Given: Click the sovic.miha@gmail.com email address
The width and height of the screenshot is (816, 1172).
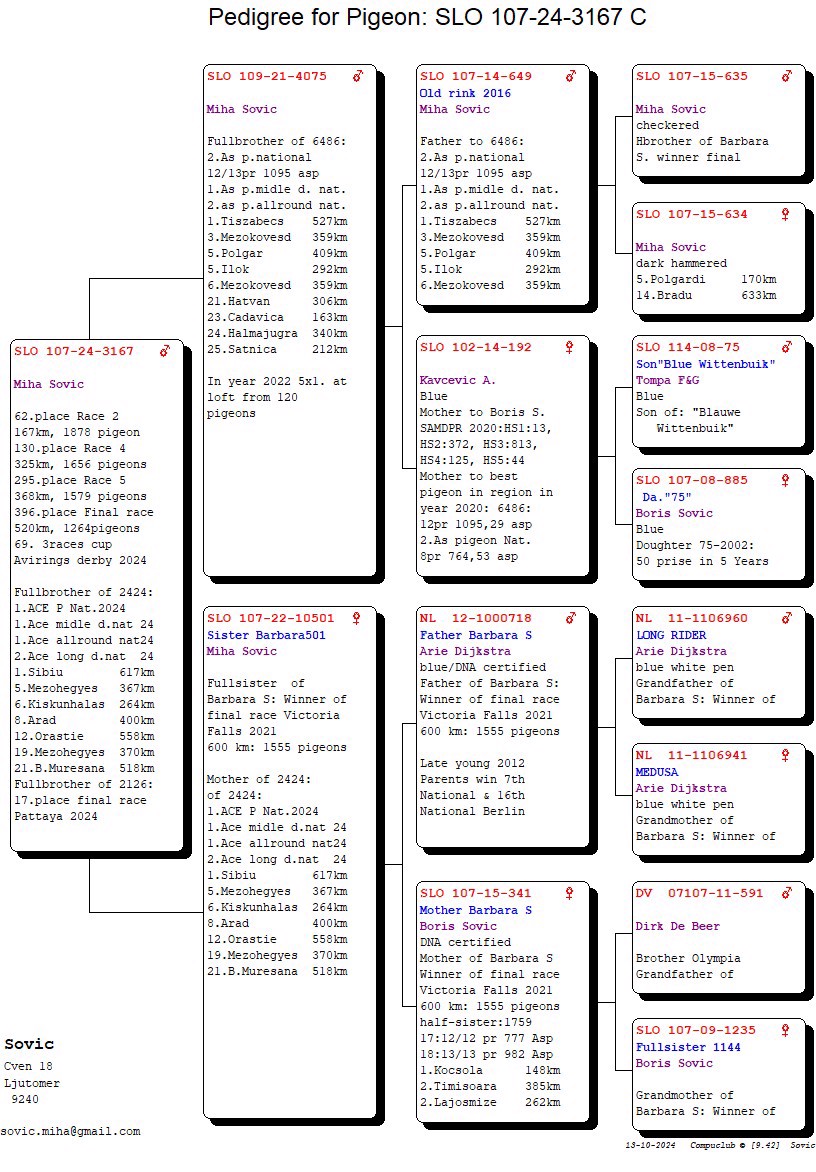Looking at the screenshot, I should (70, 1131).
